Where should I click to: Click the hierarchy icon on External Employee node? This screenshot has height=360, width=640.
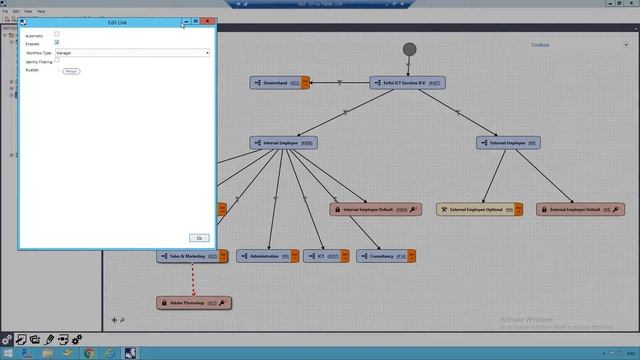pos(484,143)
